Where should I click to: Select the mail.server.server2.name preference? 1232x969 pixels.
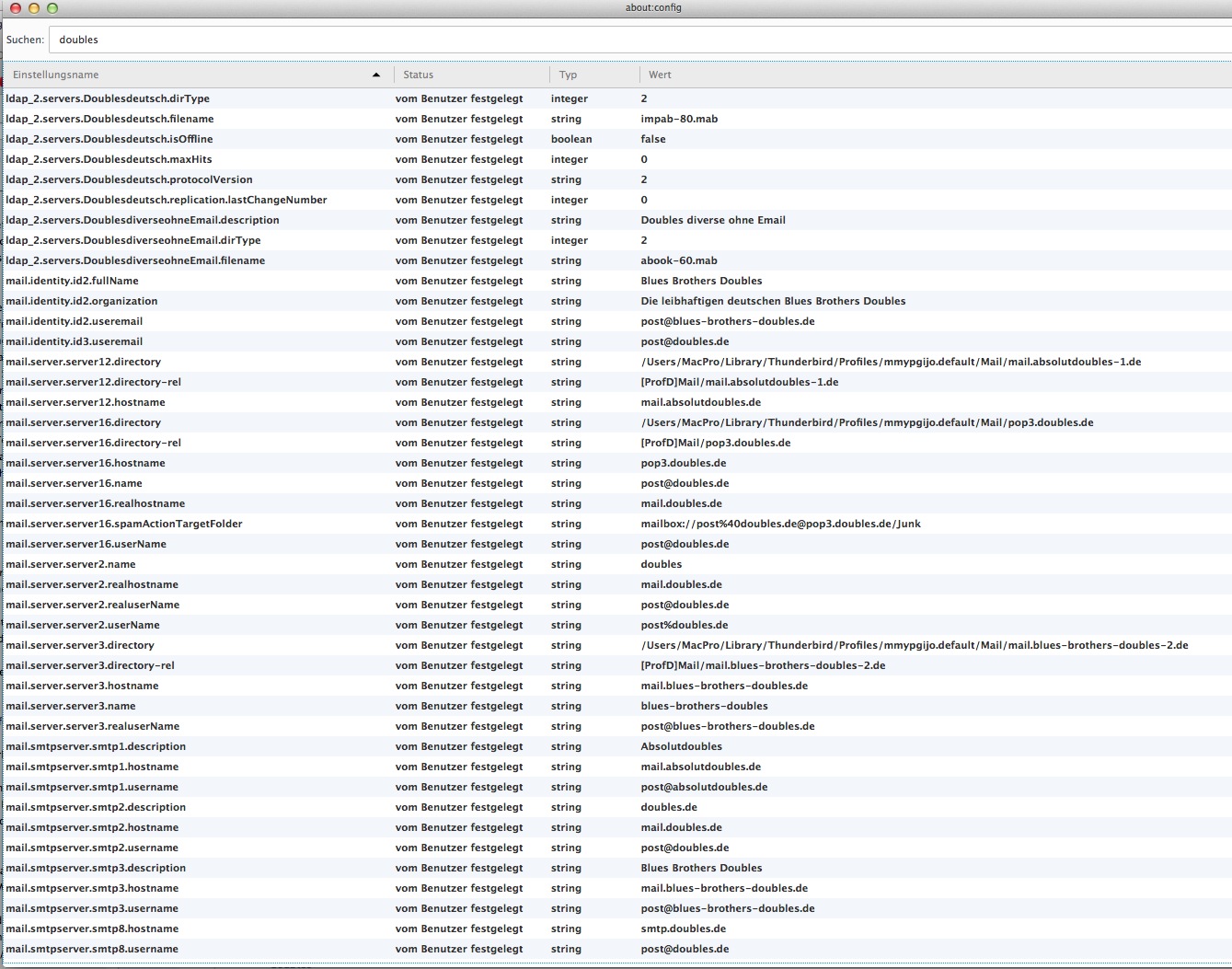click(71, 564)
